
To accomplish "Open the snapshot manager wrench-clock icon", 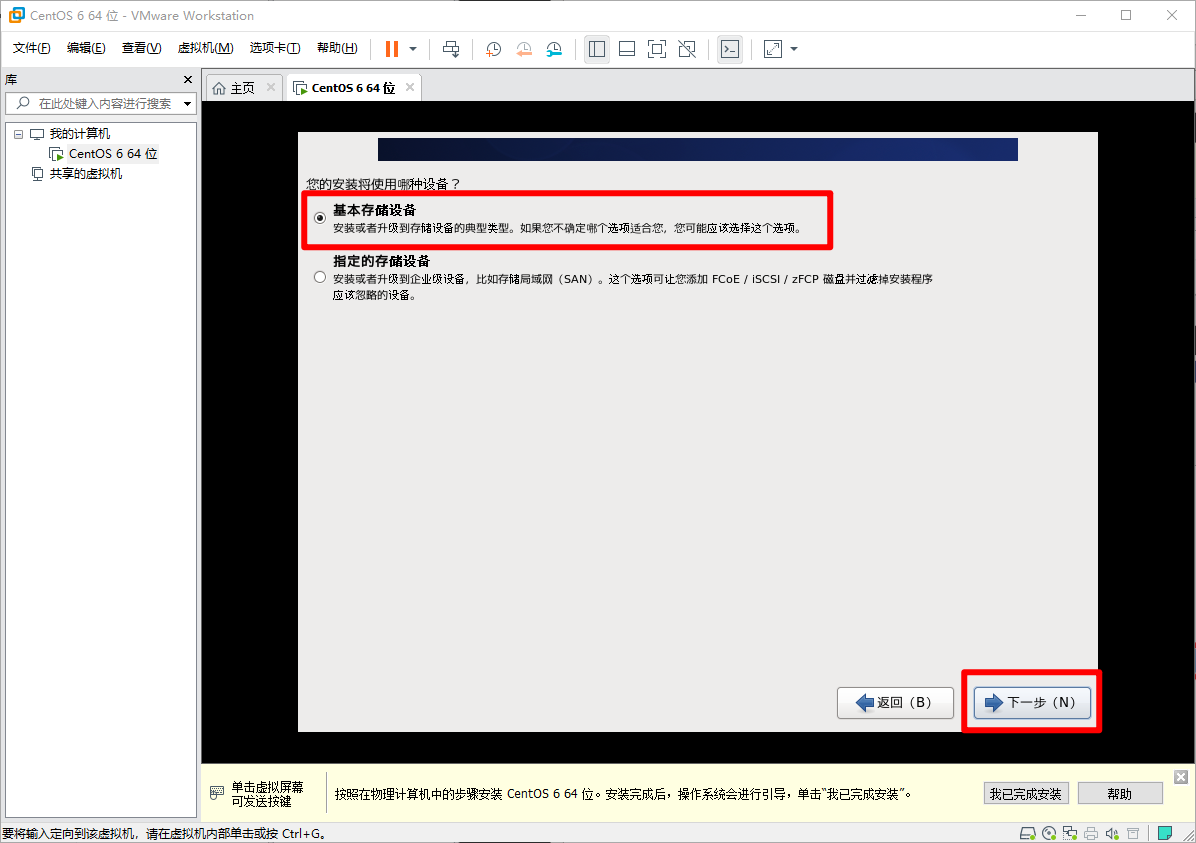I will 555,49.
